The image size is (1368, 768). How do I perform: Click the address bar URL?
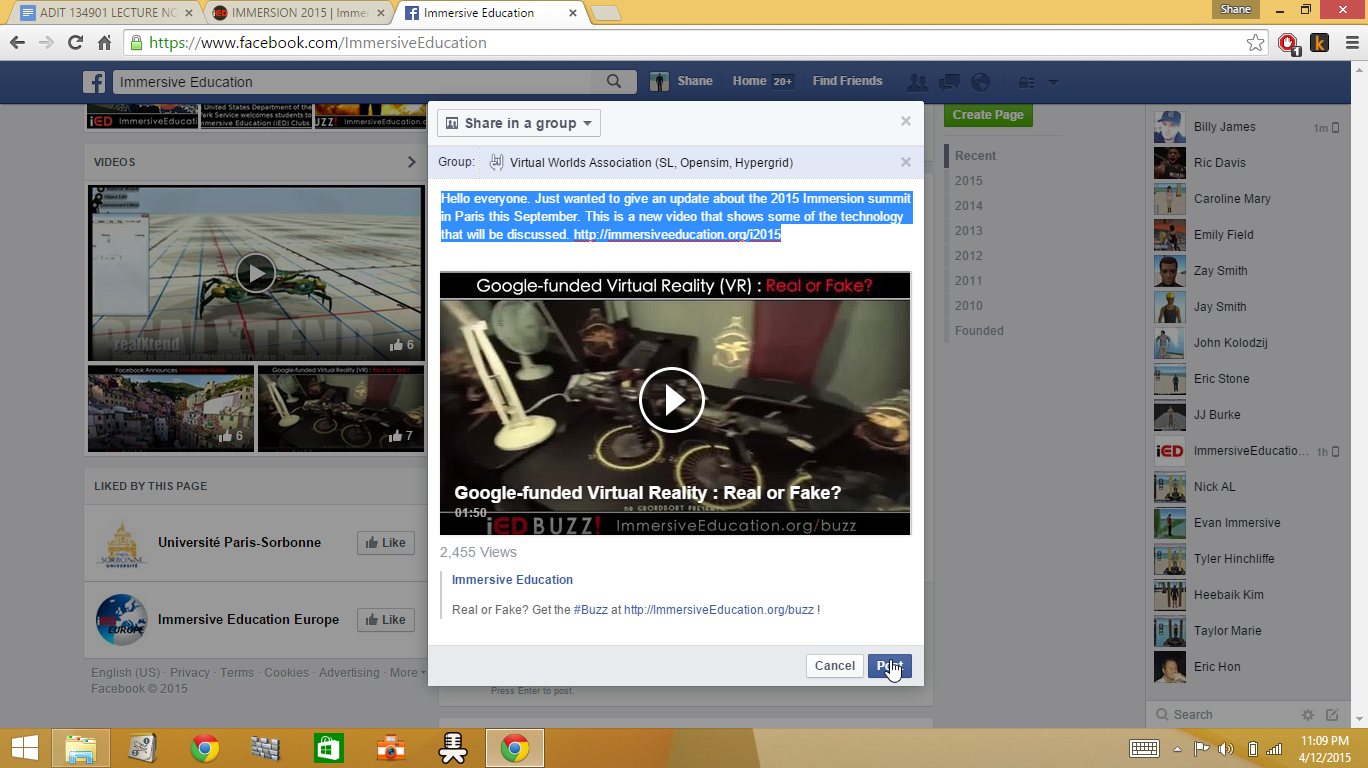pos(318,43)
